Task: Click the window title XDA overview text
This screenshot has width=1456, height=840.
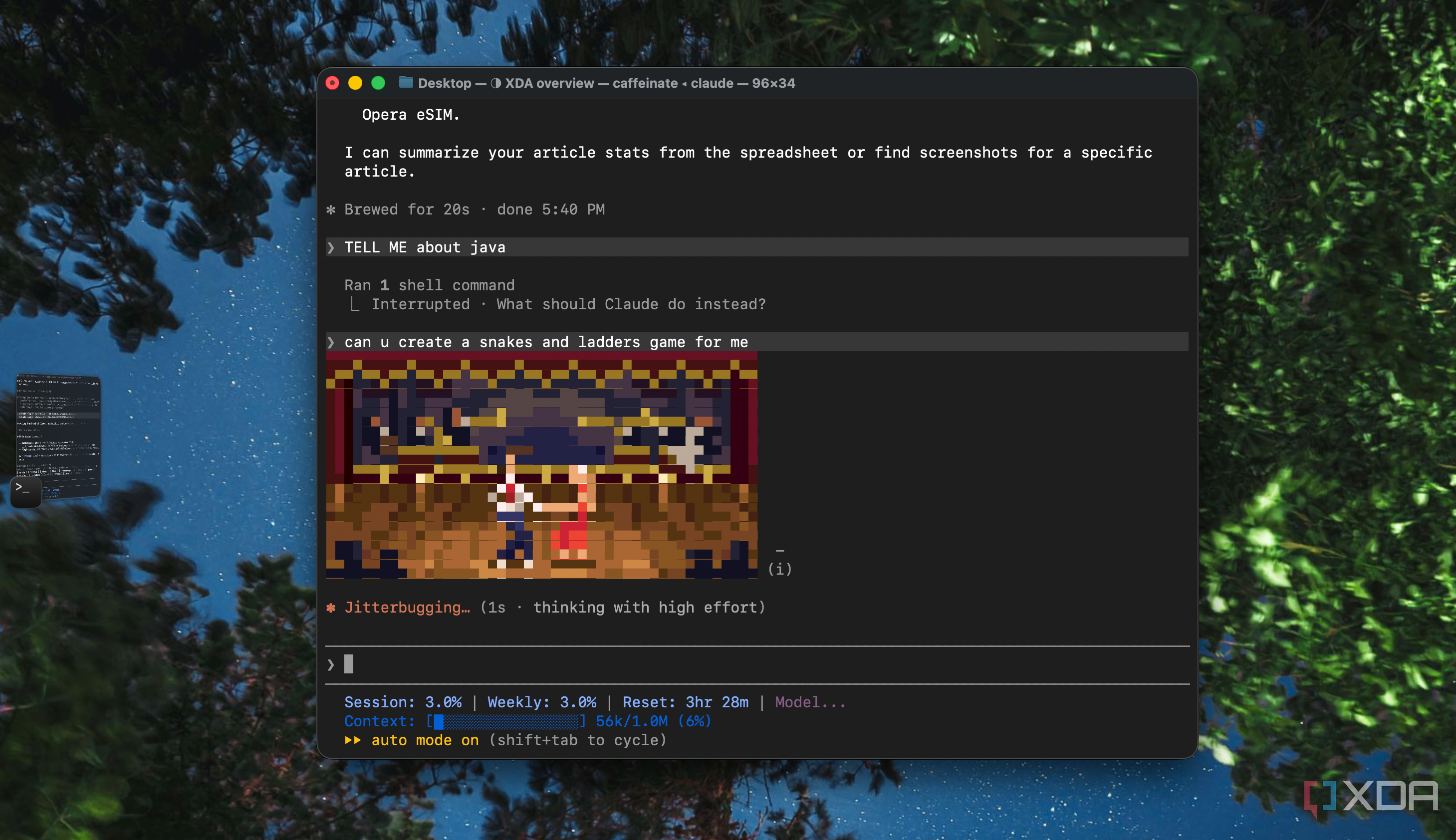Action: click(x=549, y=83)
